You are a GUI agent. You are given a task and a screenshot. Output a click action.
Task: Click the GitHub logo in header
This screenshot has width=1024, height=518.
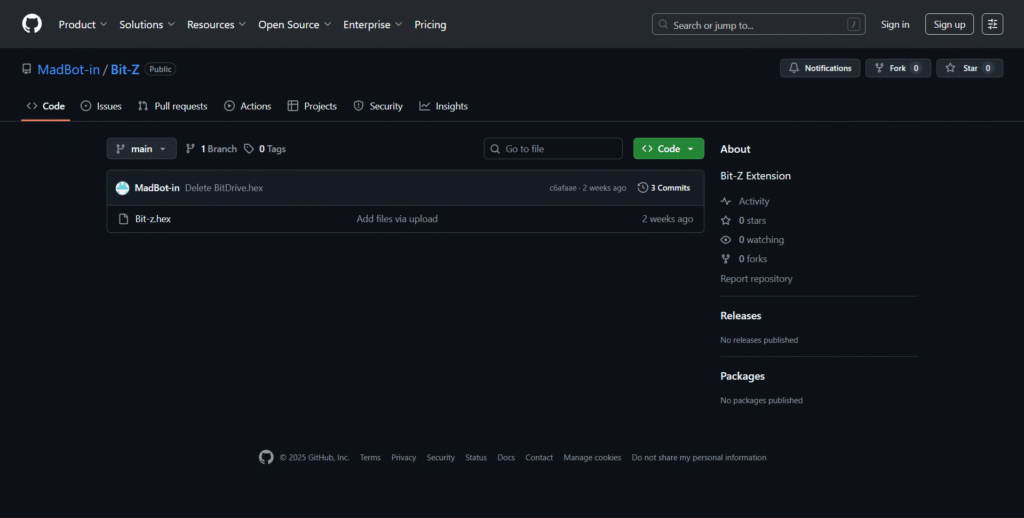click(32, 24)
